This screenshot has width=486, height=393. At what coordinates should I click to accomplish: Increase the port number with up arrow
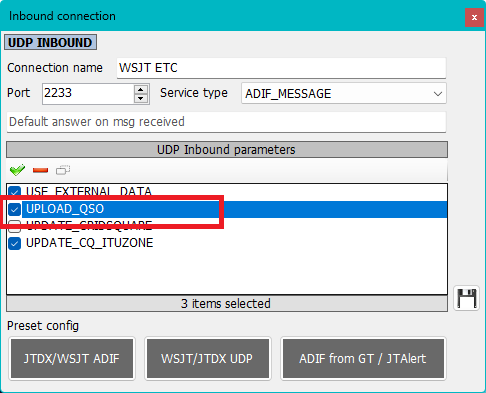(x=141, y=89)
